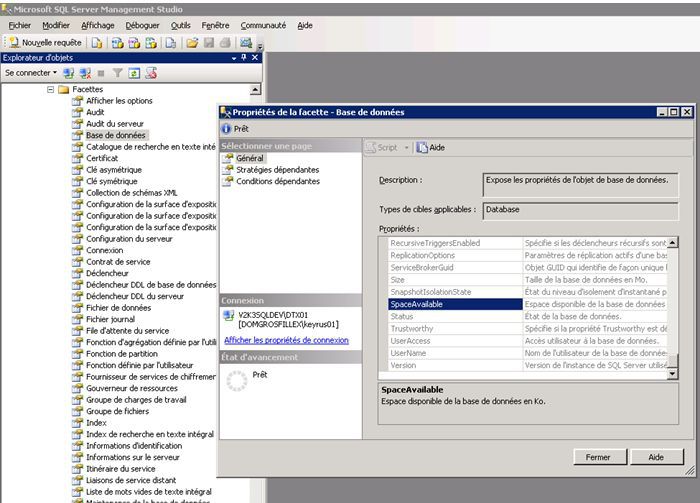Click the Index facet icon

(78, 423)
